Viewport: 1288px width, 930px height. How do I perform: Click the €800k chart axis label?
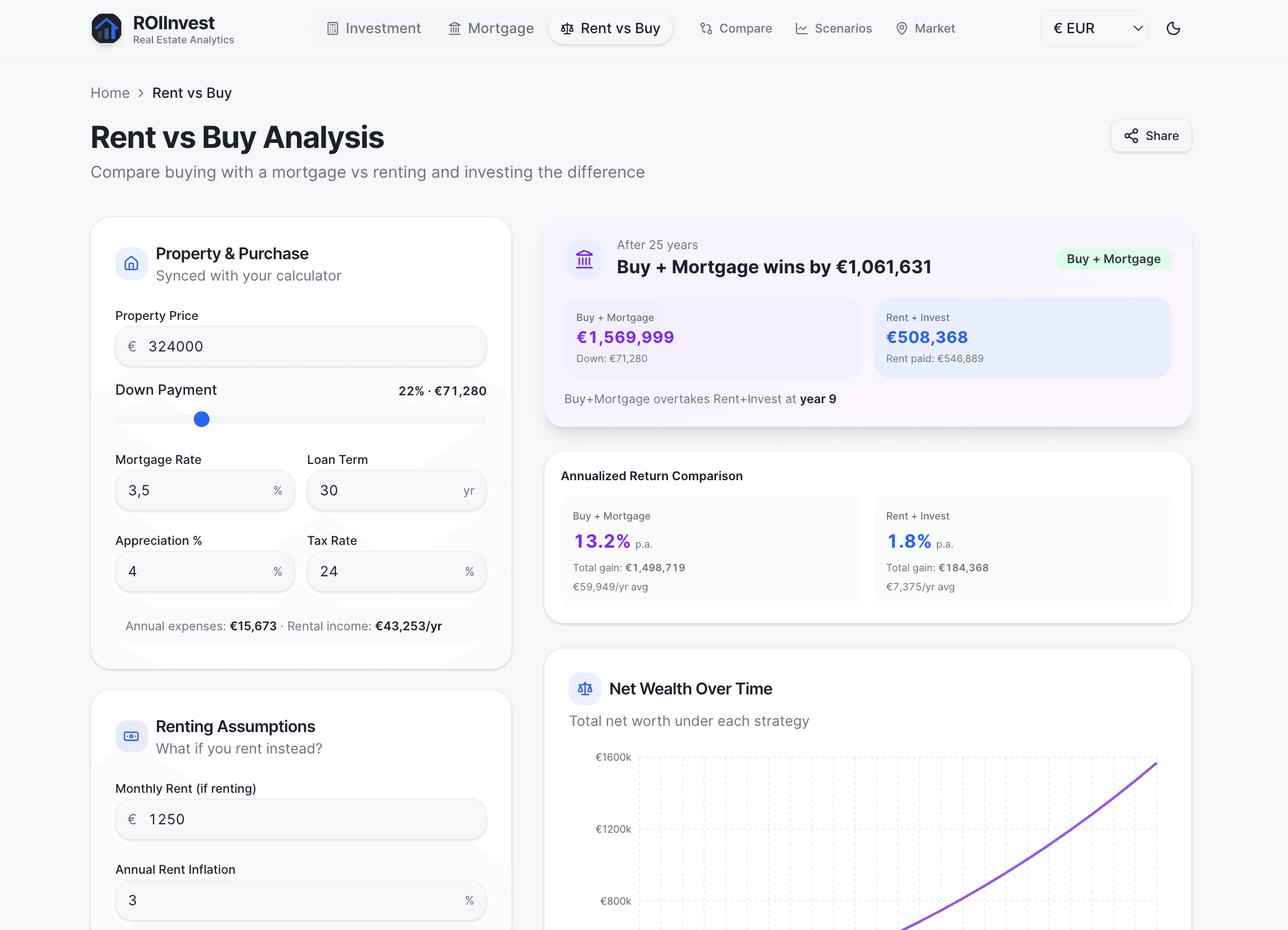(616, 901)
